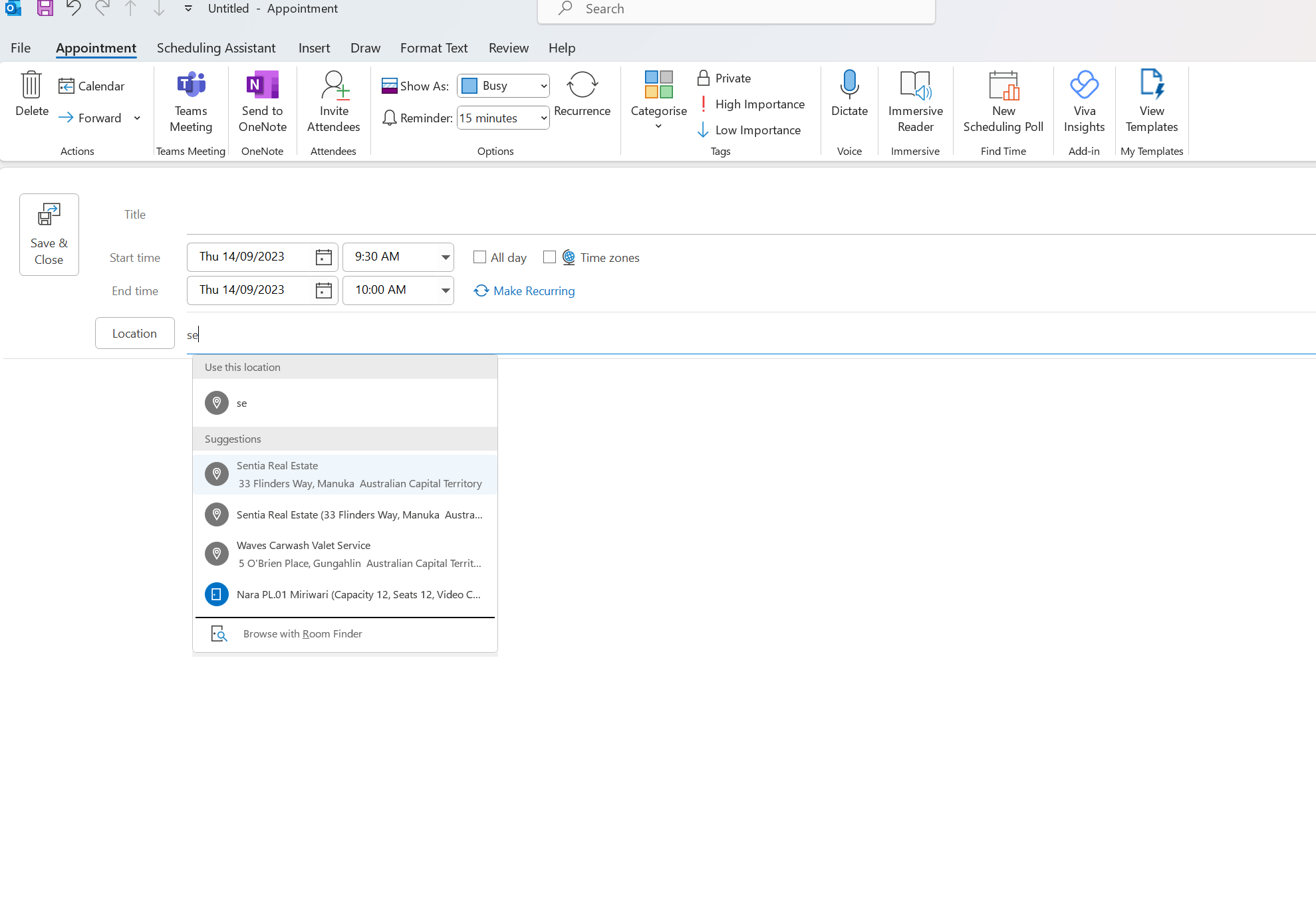Tick the Time zones checkbox
Screen dimensions: 1316x904
pyautogui.click(x=549, y=257)
